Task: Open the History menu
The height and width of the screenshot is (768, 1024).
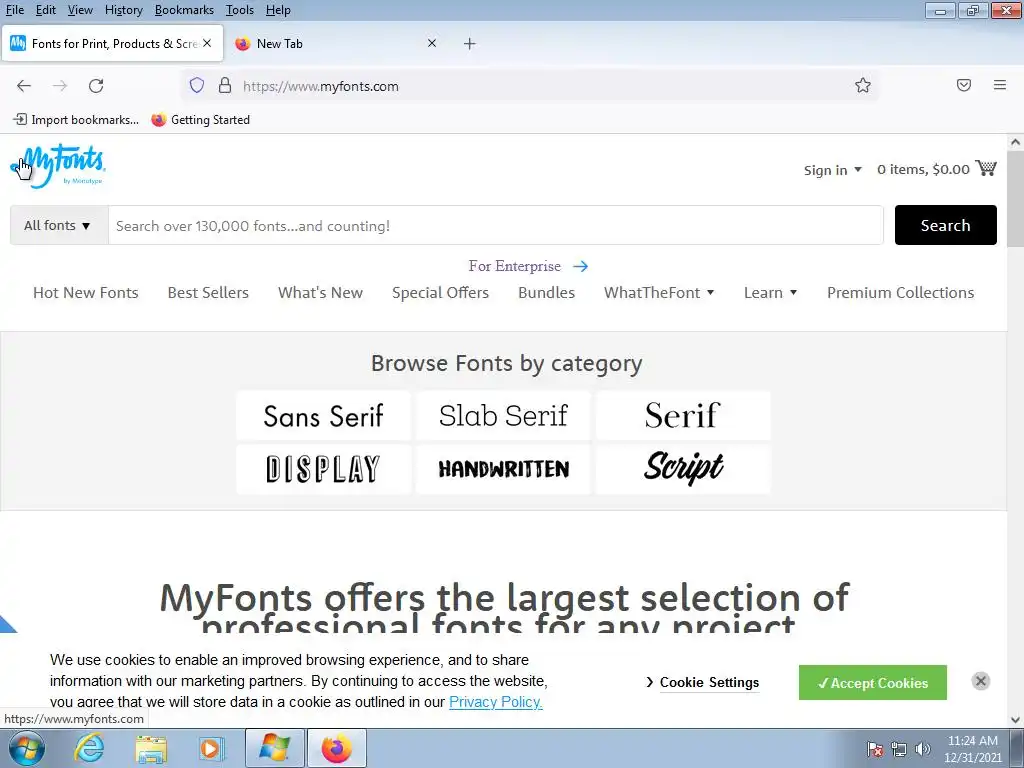Action: tap(123, 10)
